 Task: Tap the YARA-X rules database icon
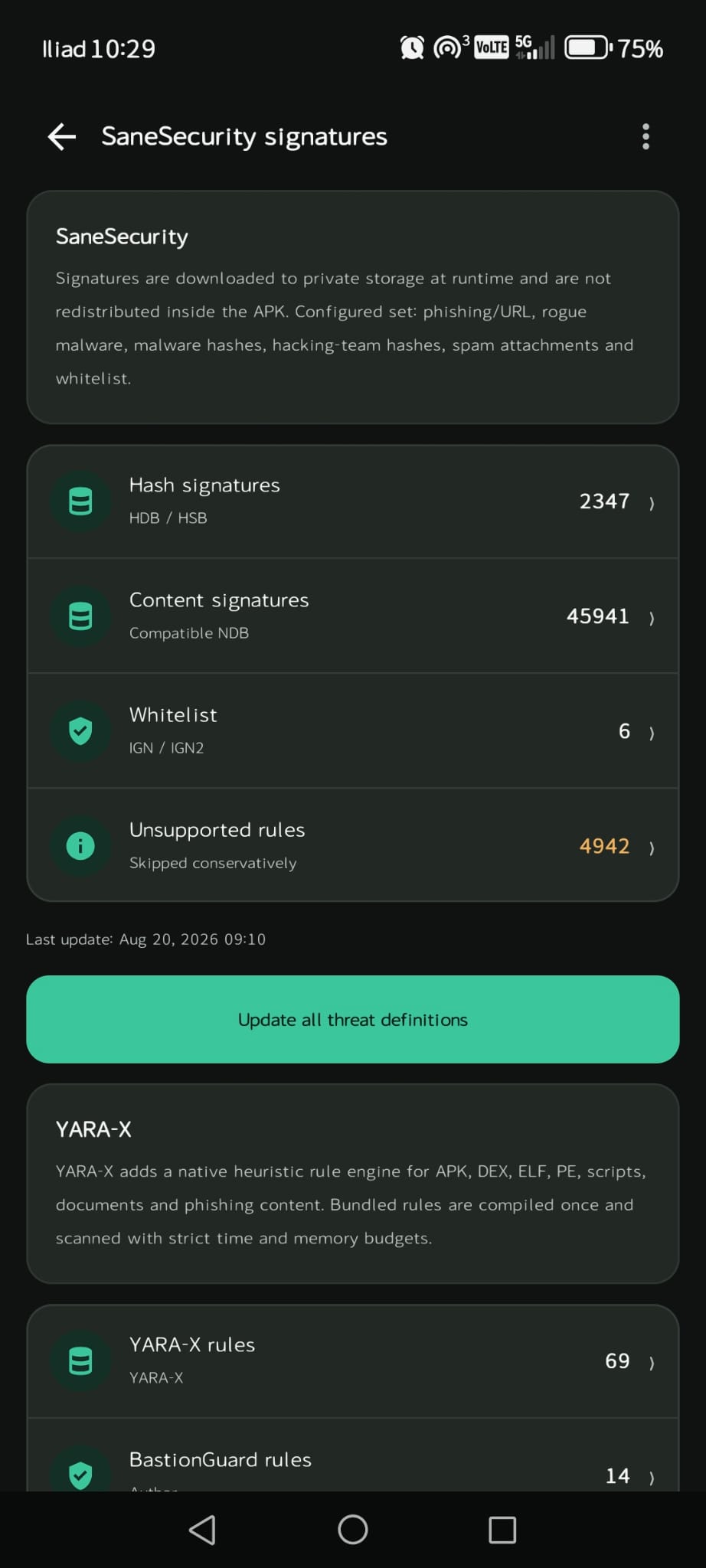pos(80,1361)
